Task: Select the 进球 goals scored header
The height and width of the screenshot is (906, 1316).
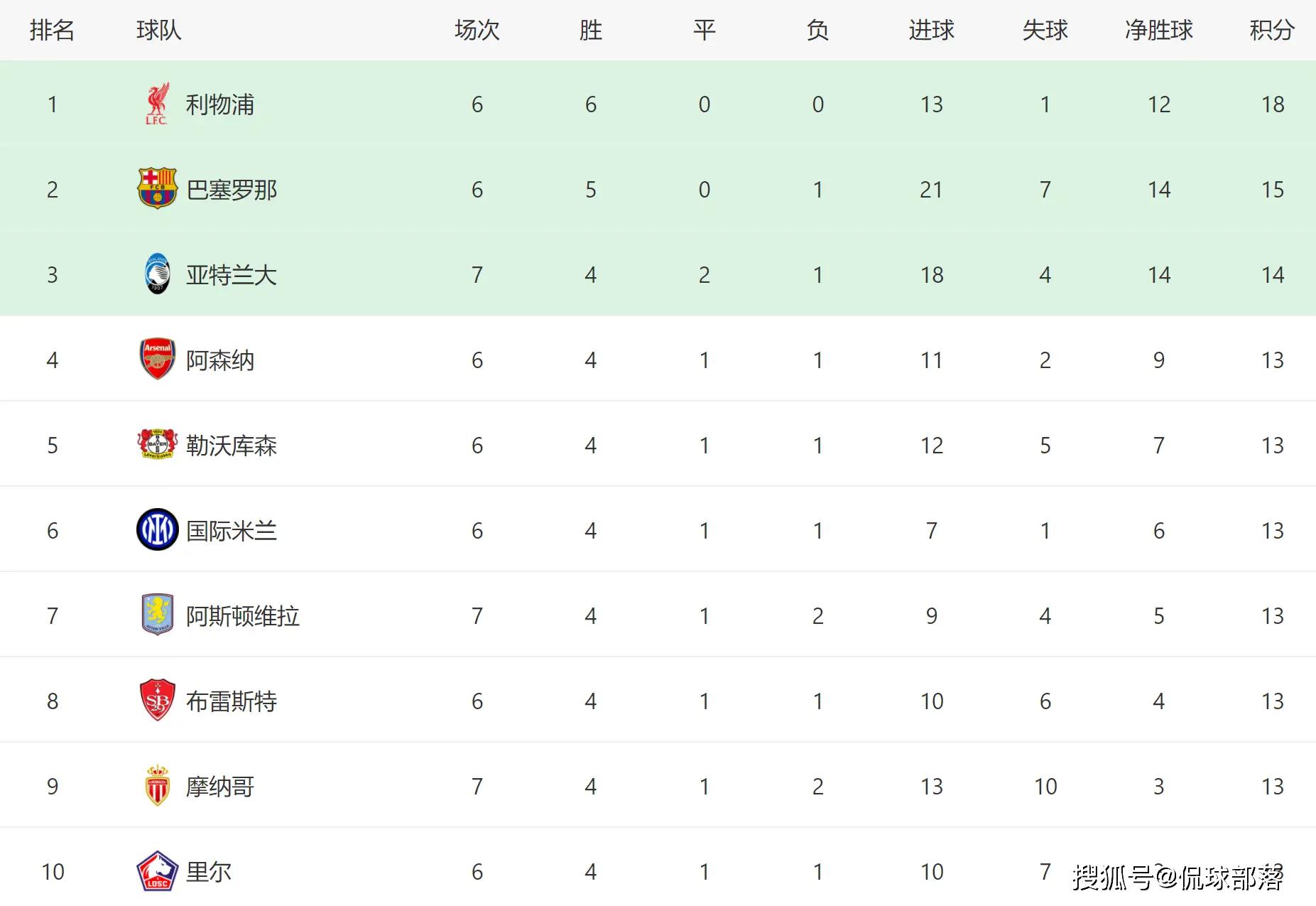Action: click(x=931, y=31)
